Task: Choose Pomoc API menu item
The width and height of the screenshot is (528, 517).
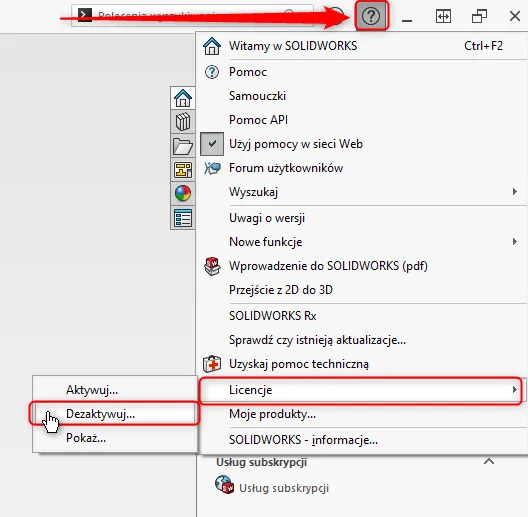Action: pyautogui.click(x=362, y=120)
